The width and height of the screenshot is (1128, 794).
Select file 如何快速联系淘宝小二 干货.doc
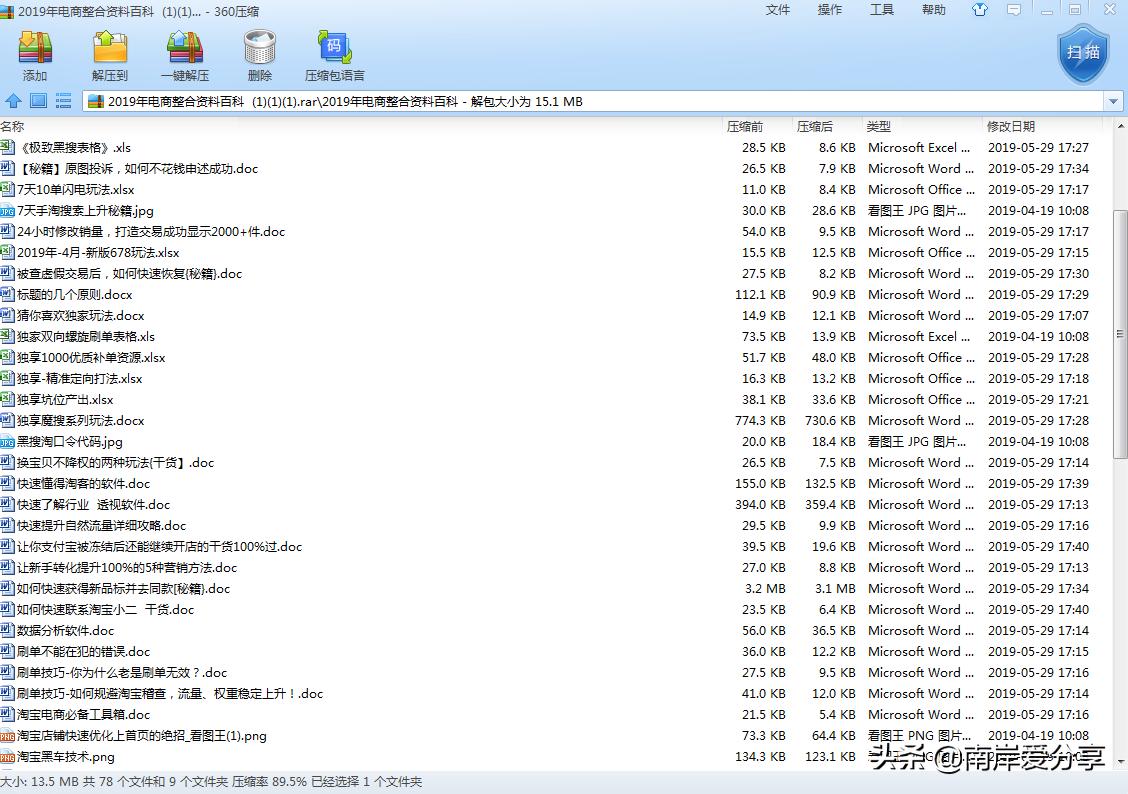click(x=106, y=610)
